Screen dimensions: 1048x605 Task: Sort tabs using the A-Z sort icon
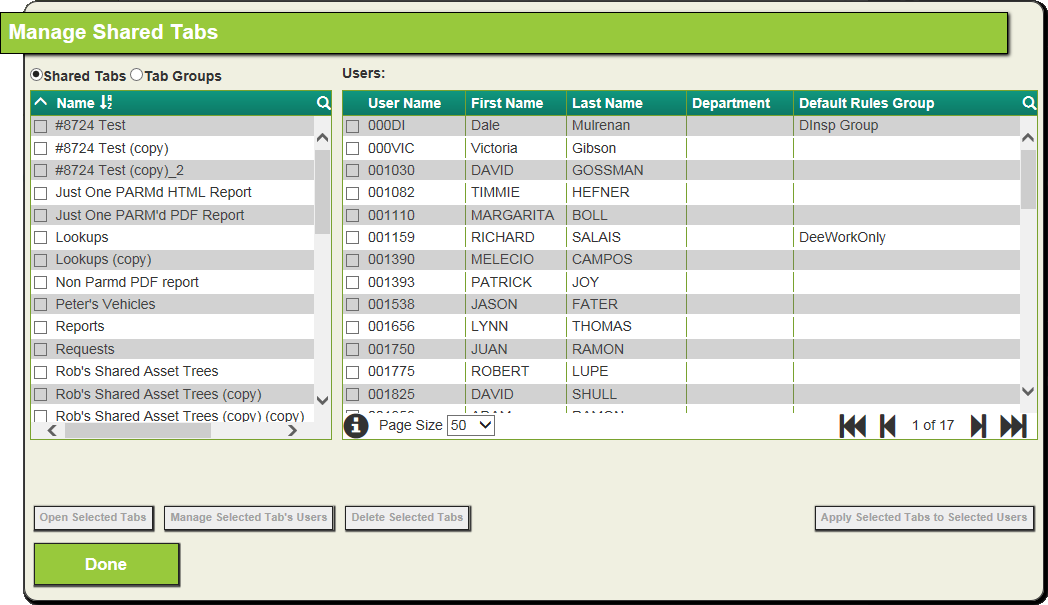pos(106,102)
